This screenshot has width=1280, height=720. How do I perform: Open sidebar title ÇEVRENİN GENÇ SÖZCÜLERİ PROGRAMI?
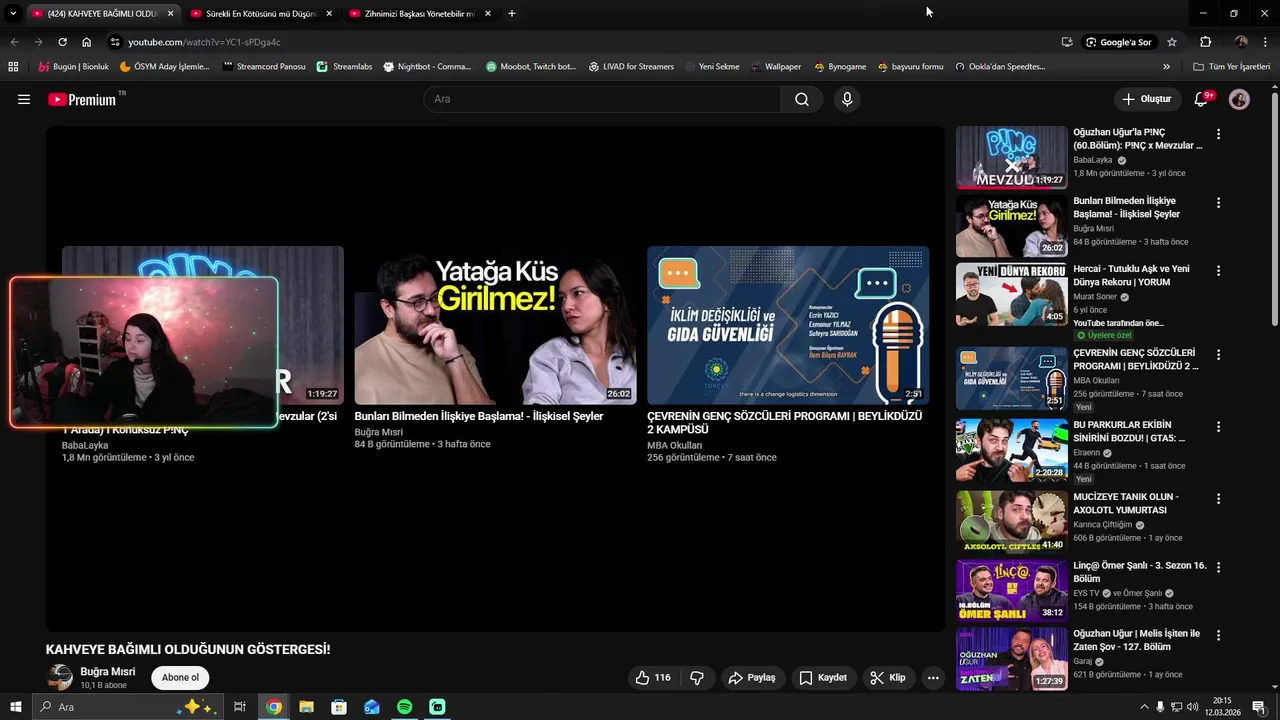click(x=1136, y=360)
